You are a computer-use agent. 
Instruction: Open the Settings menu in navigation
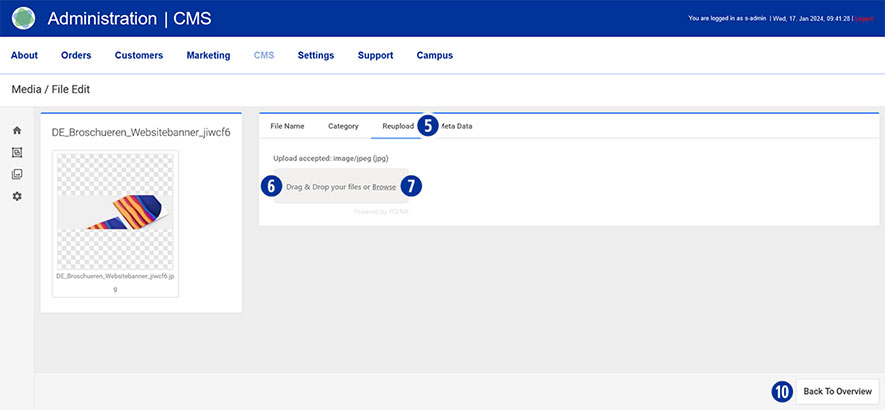[x=316, y=56]
